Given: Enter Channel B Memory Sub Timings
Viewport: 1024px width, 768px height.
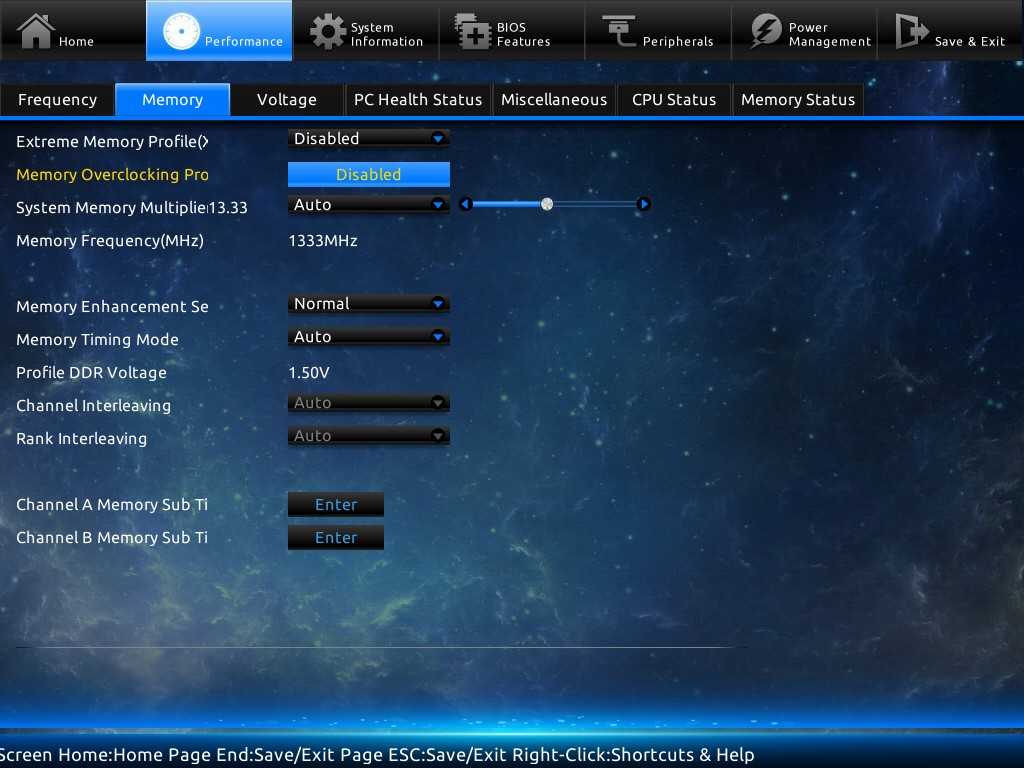Looking at the screenshot, I should tap(335, 538).
